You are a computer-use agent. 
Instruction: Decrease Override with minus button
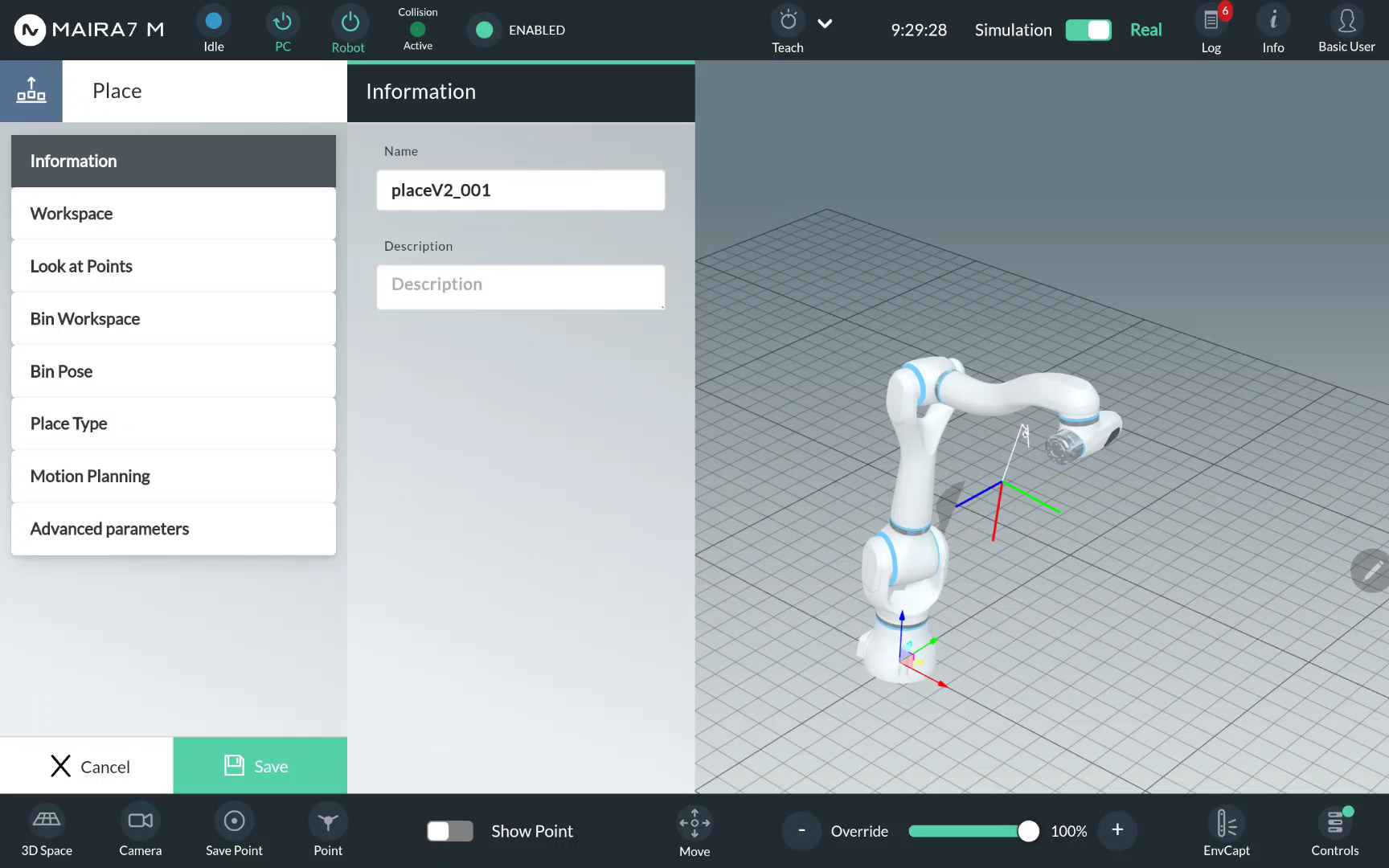tap(801, 830)
